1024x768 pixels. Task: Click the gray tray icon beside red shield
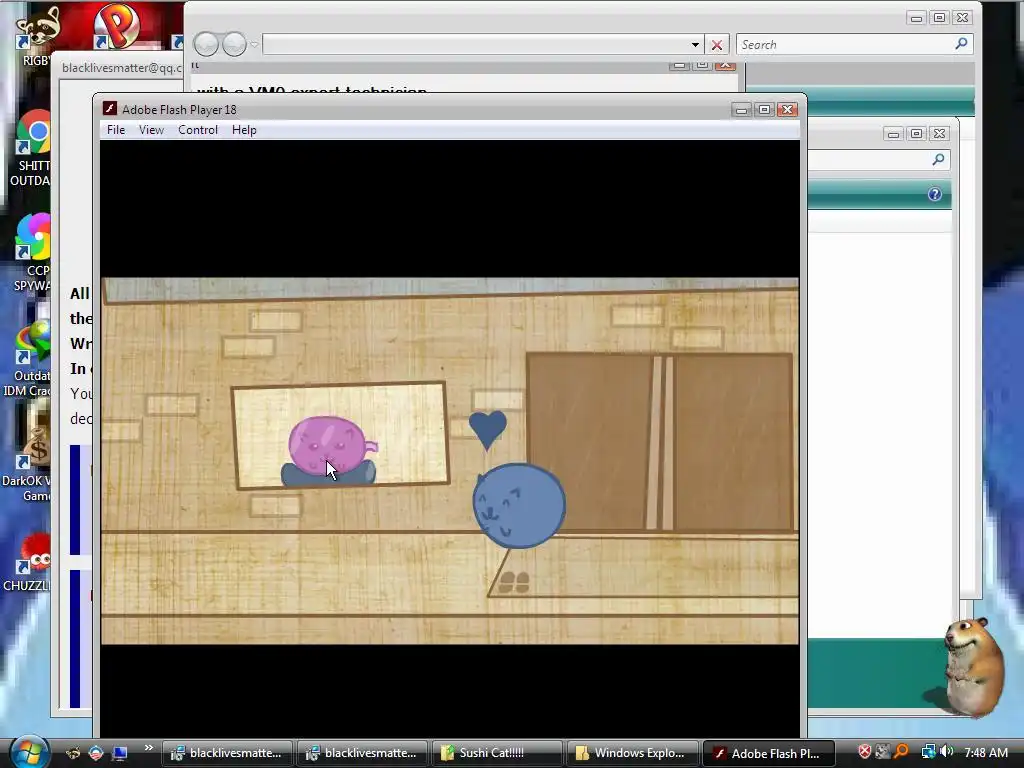(x=883, y=752)
